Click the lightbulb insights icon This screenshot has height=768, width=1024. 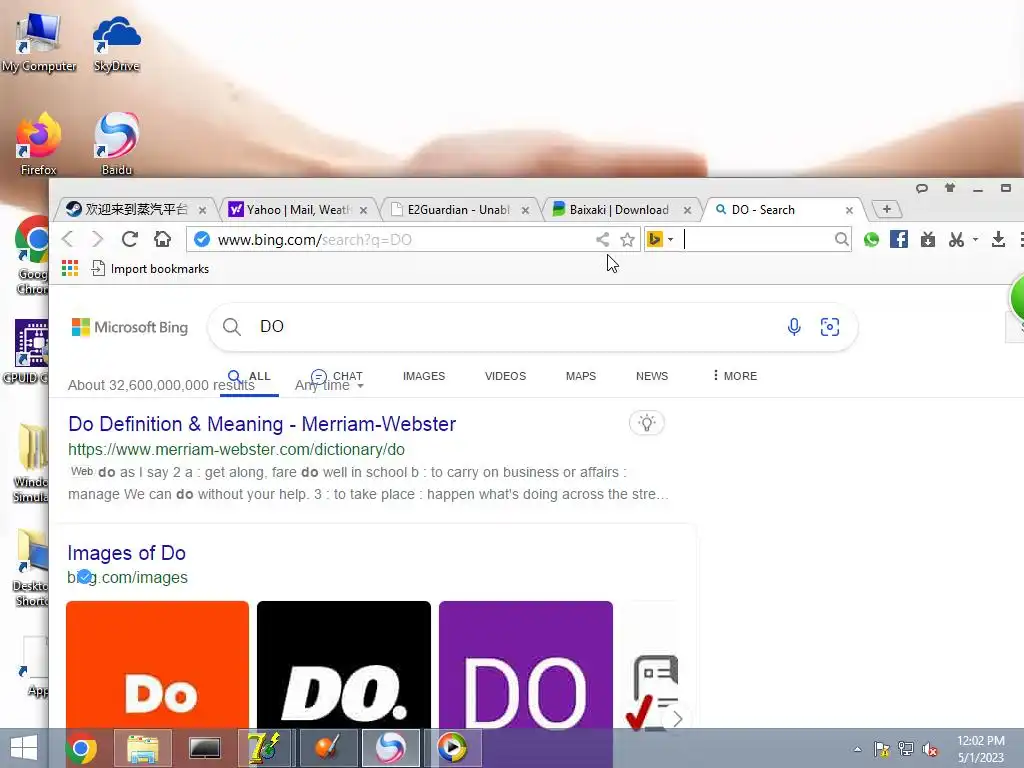[647, 423]
